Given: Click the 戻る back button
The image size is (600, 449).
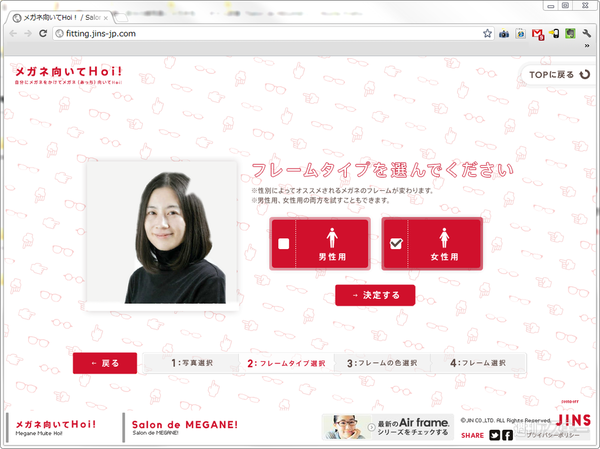Looking at the screenshot, I should coord(105,363).
